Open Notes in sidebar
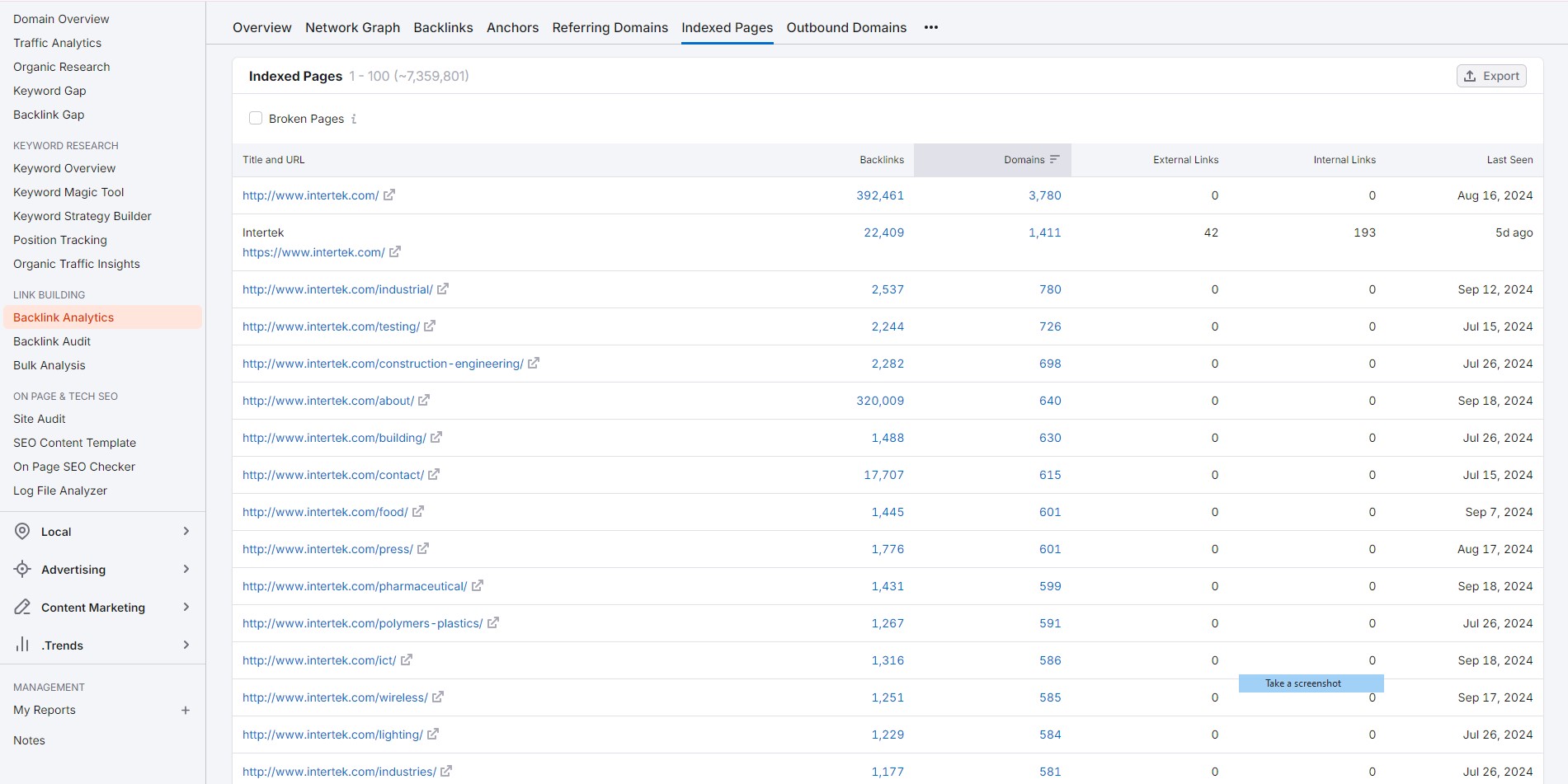1568x784 pixels. (x=29, y=740)
